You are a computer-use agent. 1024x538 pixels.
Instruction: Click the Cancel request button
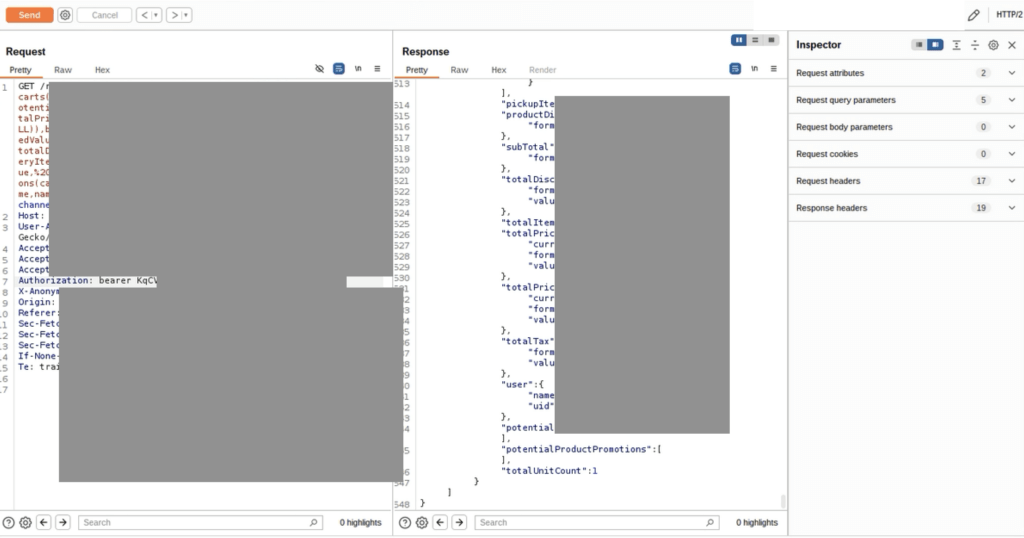click(104, 15)
